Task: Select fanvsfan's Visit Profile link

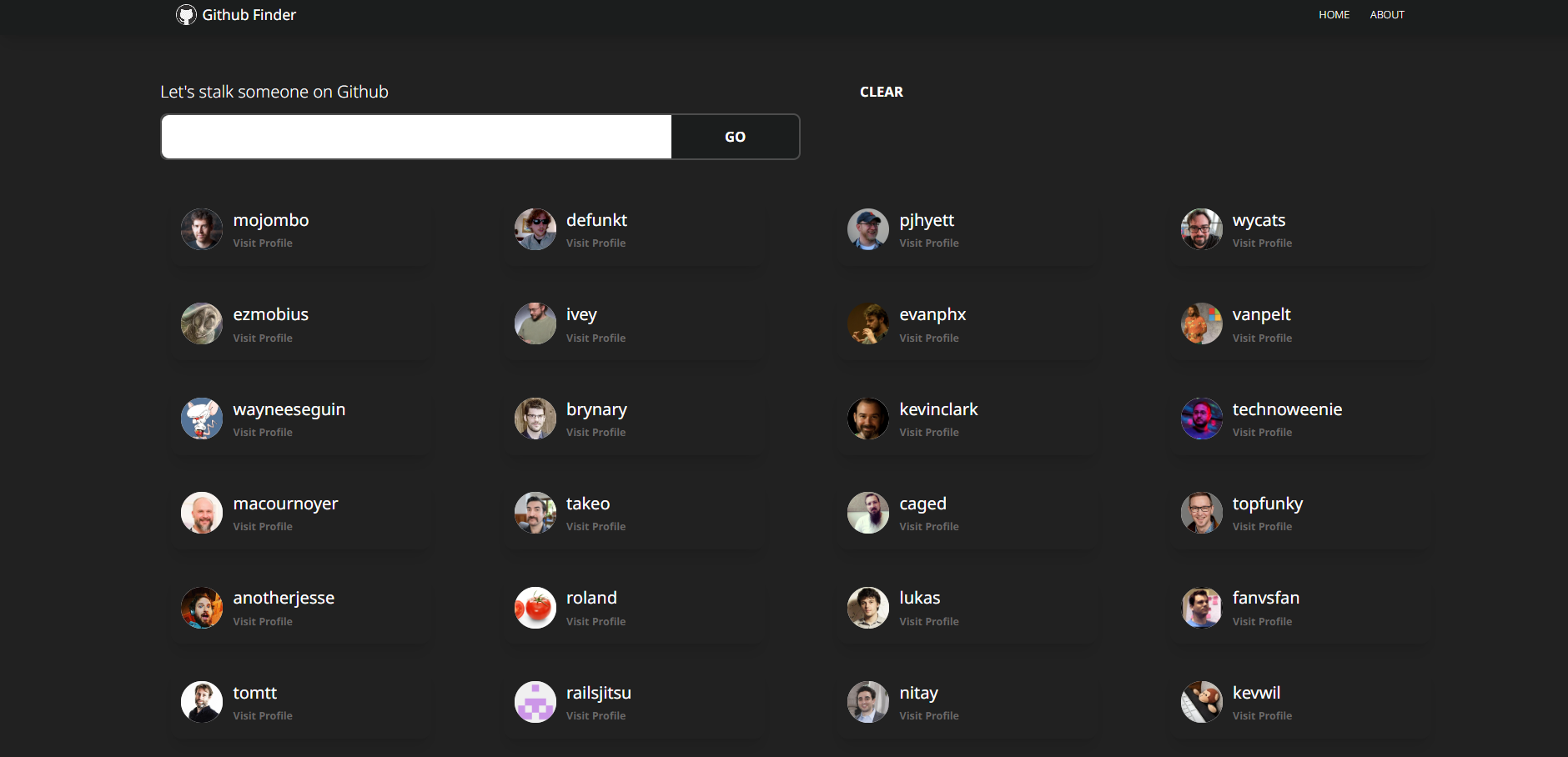Action: click(x=1262, y=622)
